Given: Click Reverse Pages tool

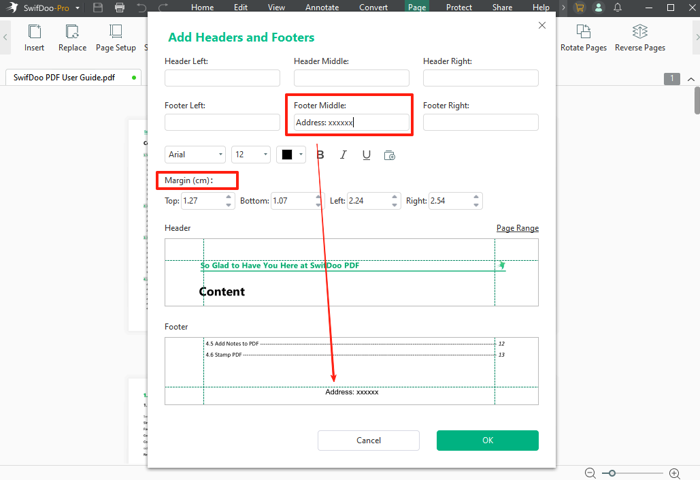Looking at the screenshot, I should [x=640, y=38].
